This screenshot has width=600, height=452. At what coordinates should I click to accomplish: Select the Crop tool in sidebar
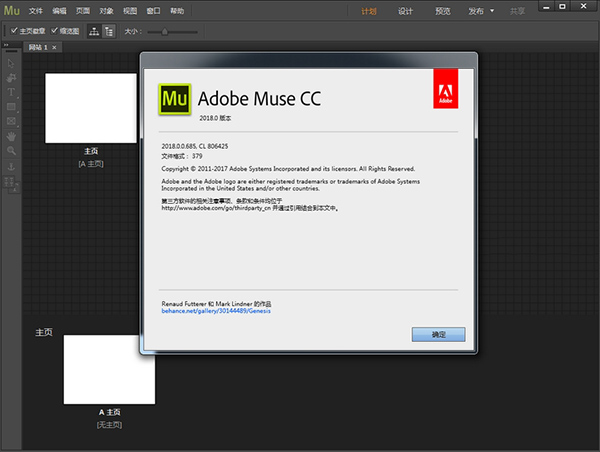coord(10,78)
